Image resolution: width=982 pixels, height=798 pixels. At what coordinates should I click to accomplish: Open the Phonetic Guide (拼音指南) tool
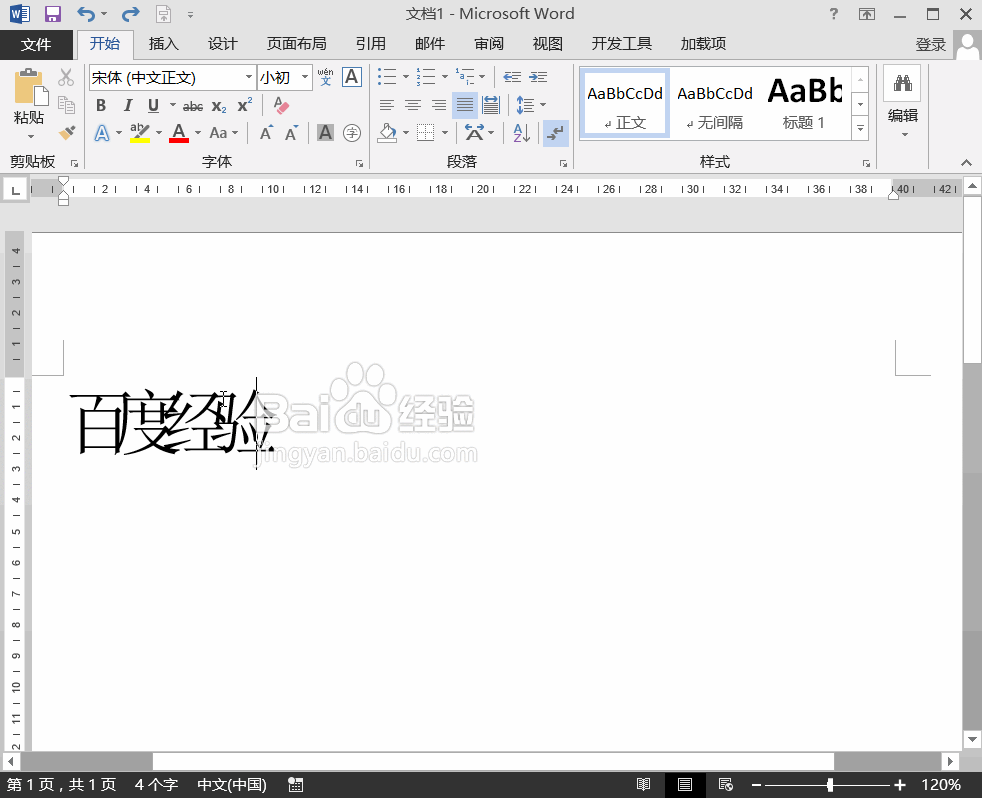(x=324, y=77)
